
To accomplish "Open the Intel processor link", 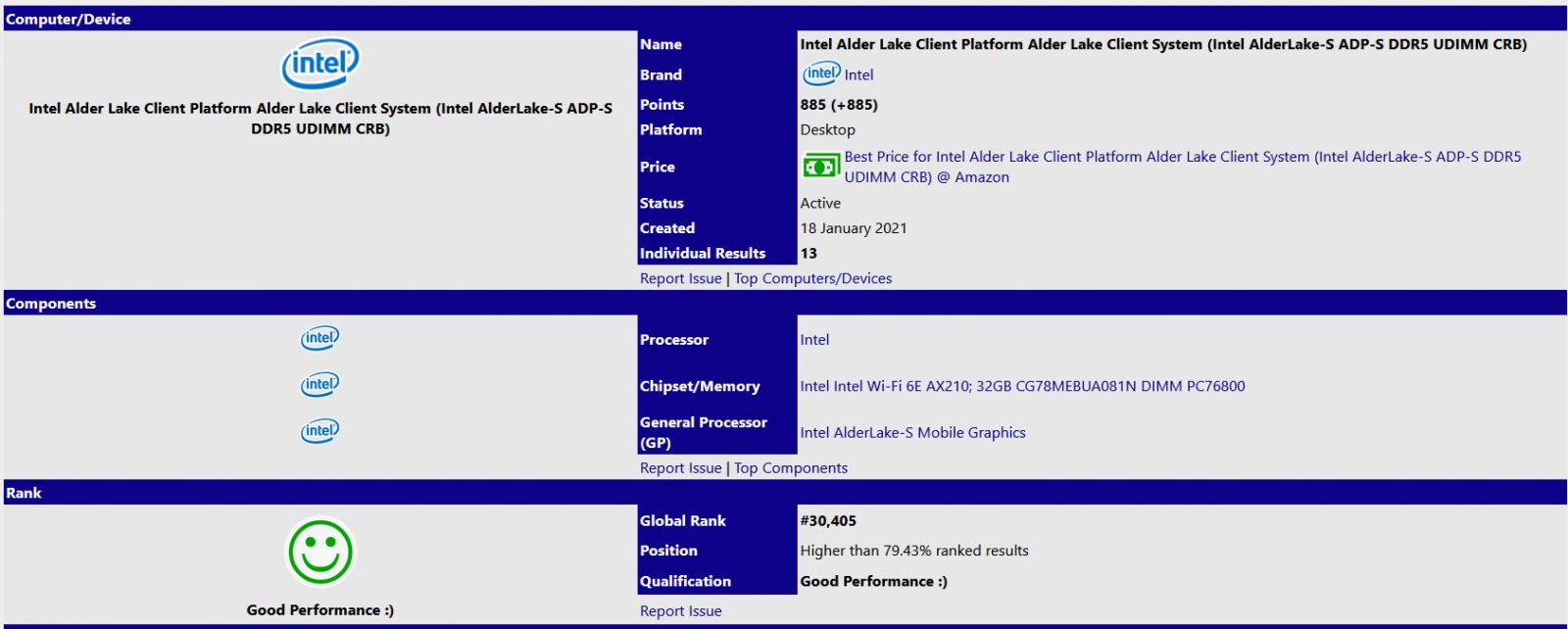I will click(814, 340).
